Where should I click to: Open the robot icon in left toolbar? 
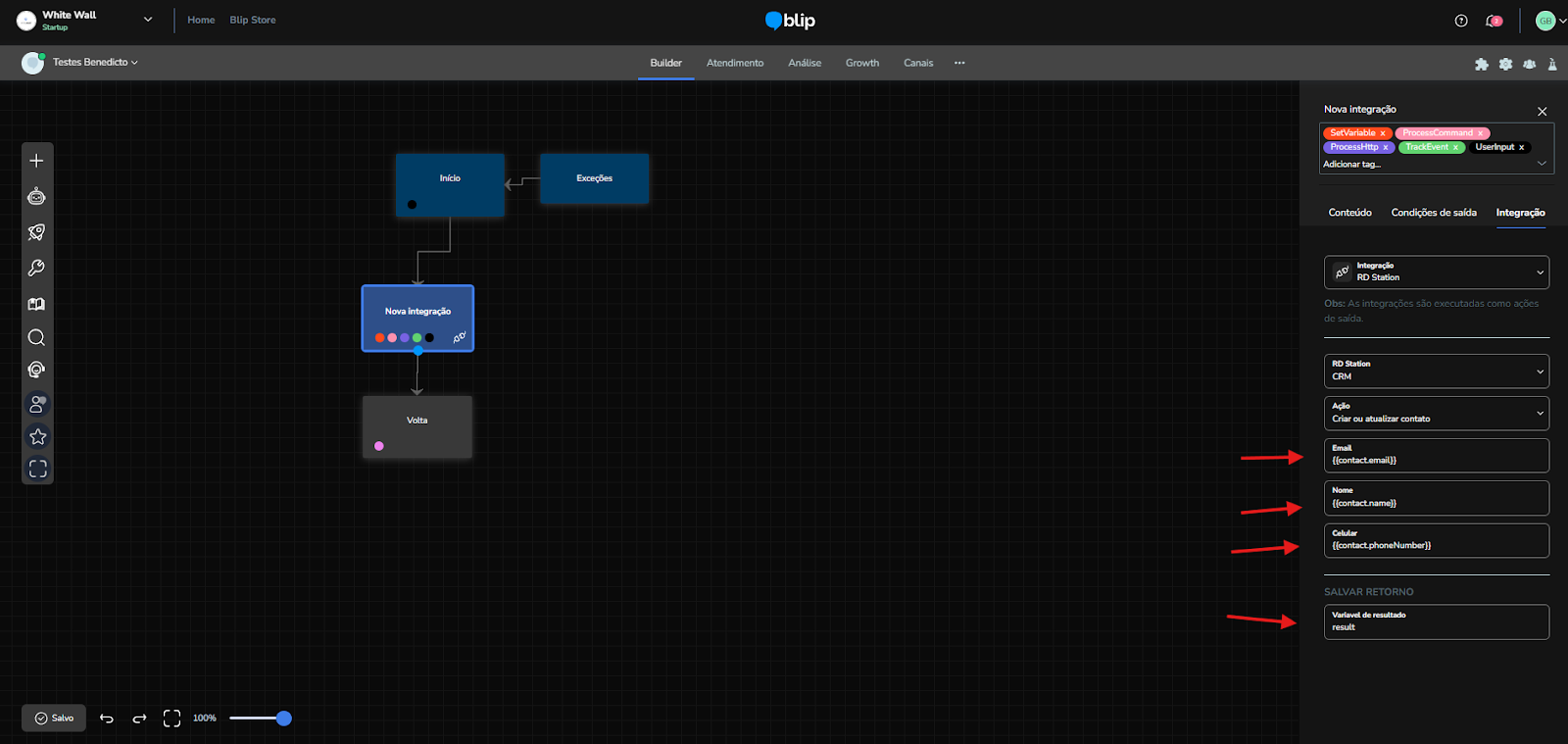36,197
